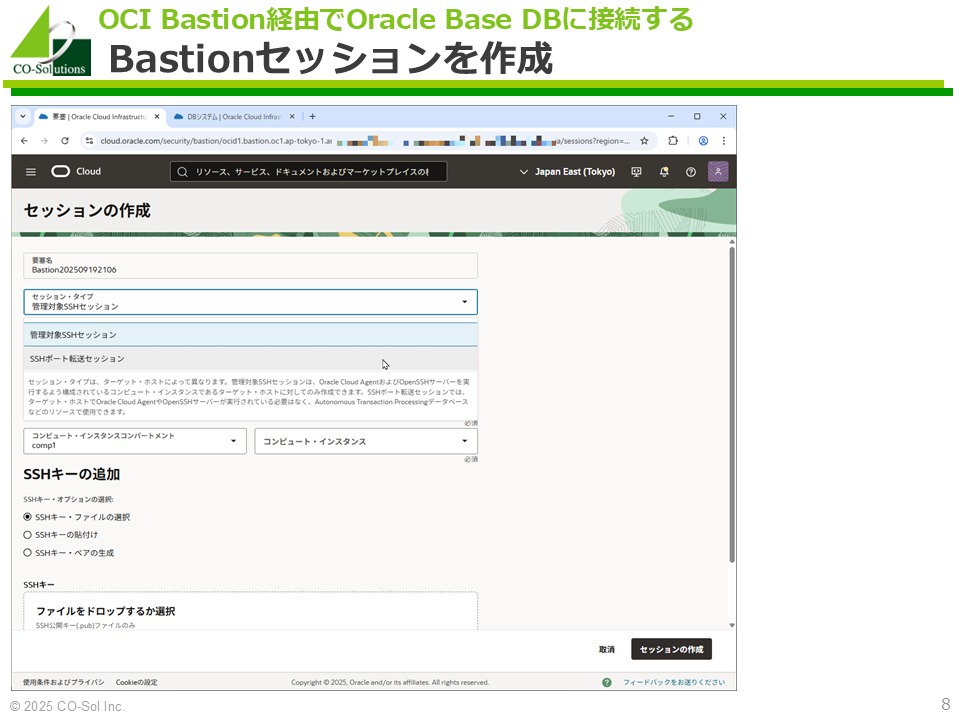Image resolution: width=960 pixels, height=720 pixels.
Task: Click the scrollbar up arrow
Action: 732,242
